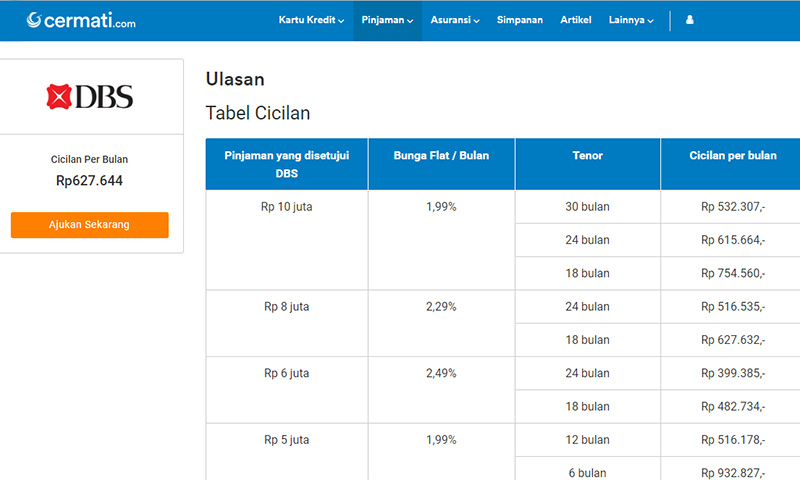This screenshot has width=800, height=480.
Task: Select 18 bulan tenor in the Rp 6 juta group
Action: [x=588, y=407]
